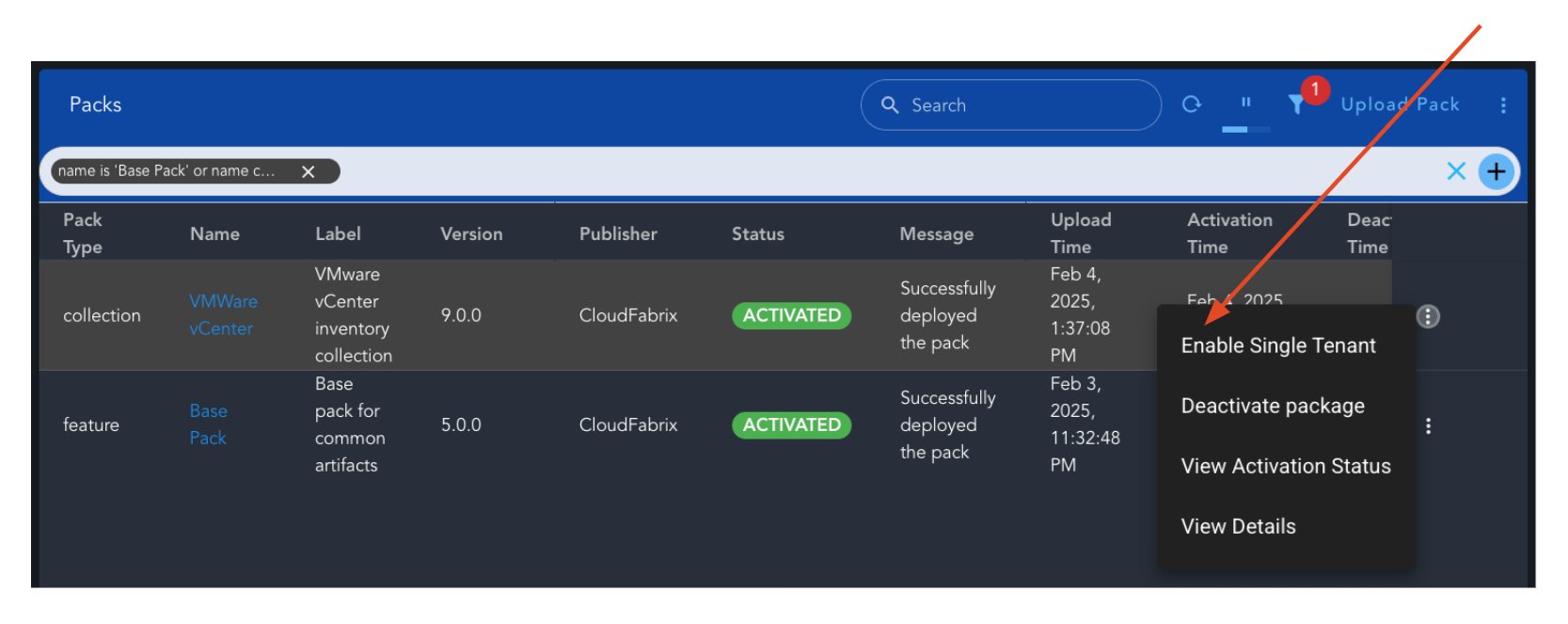This screenshot has height=624, width=1568.
Task: Open the Packs header three-dot menu
Action: pyautogui.click(x=1503, y=105)
